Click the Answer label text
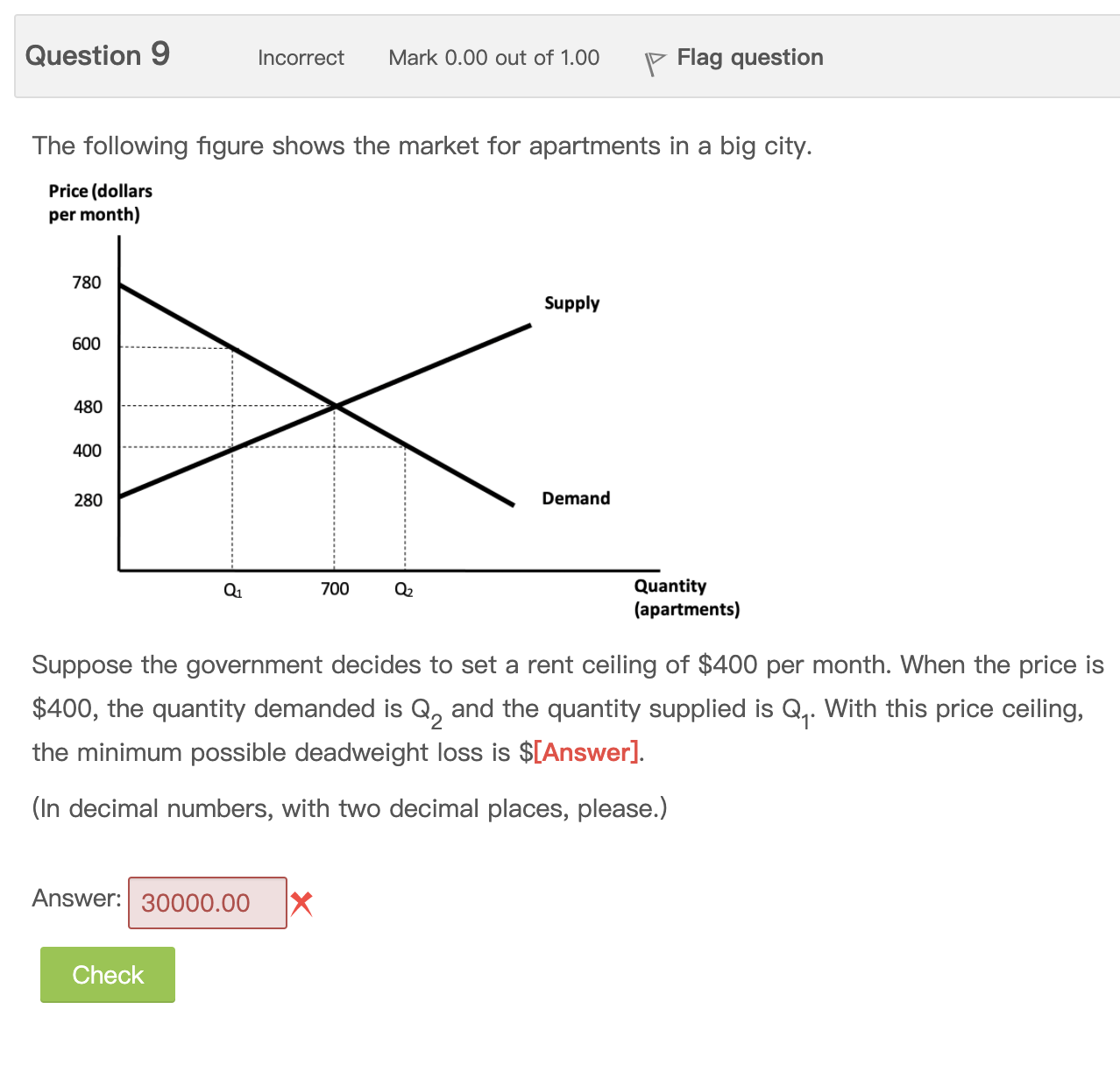 pyautogui.click(x=76, y=898)
